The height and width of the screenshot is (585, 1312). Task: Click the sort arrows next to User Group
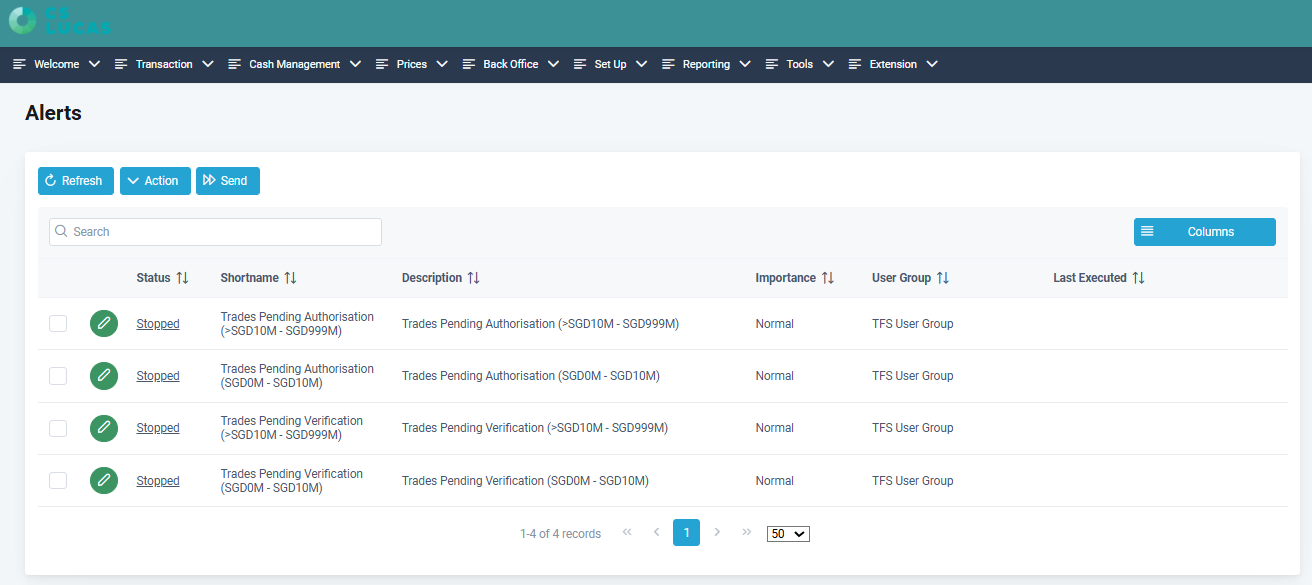(x=943, y=278)
